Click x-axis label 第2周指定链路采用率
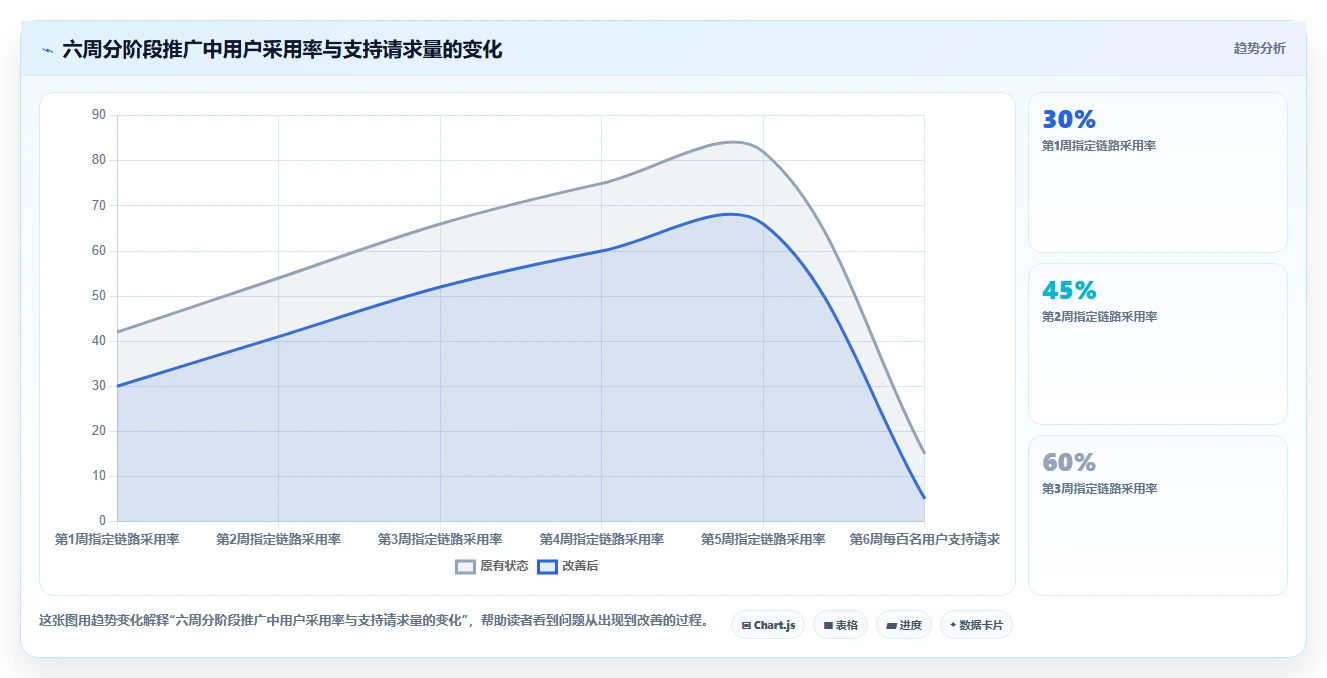Screen dimensions: 1327x678 coord(279,539)
